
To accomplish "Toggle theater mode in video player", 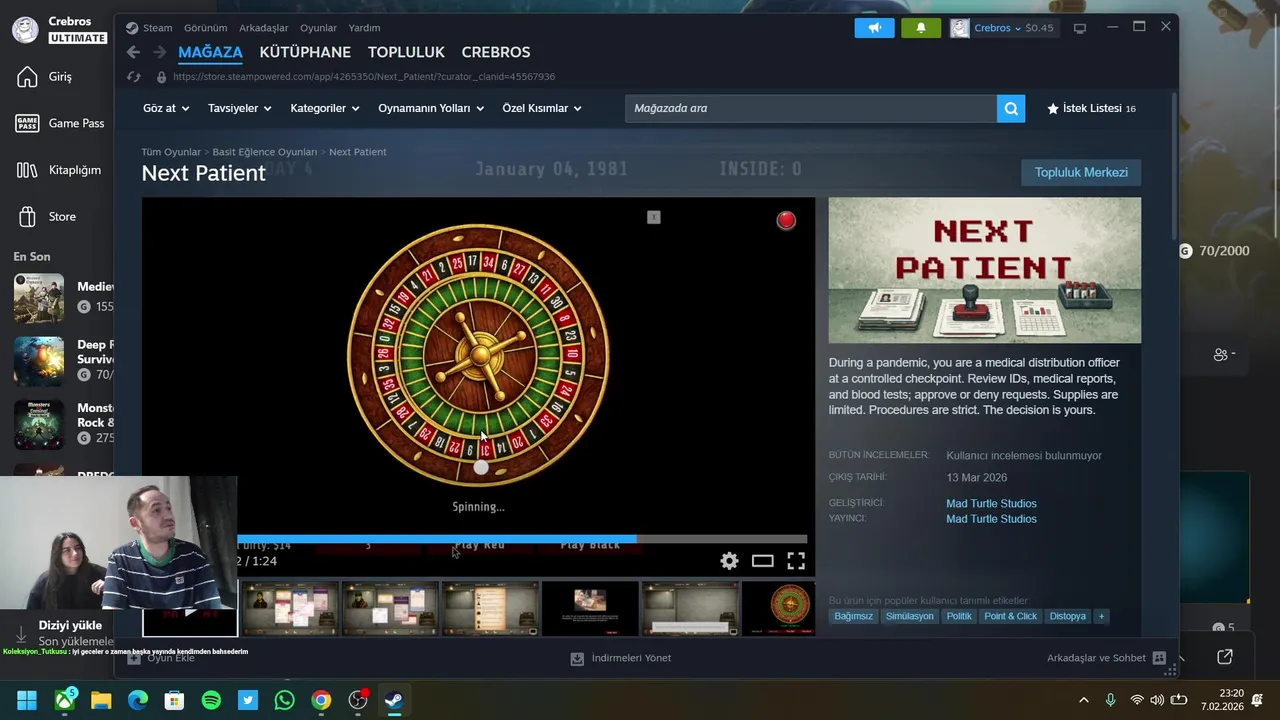I will pyautogui.click(x=763, y=561).
